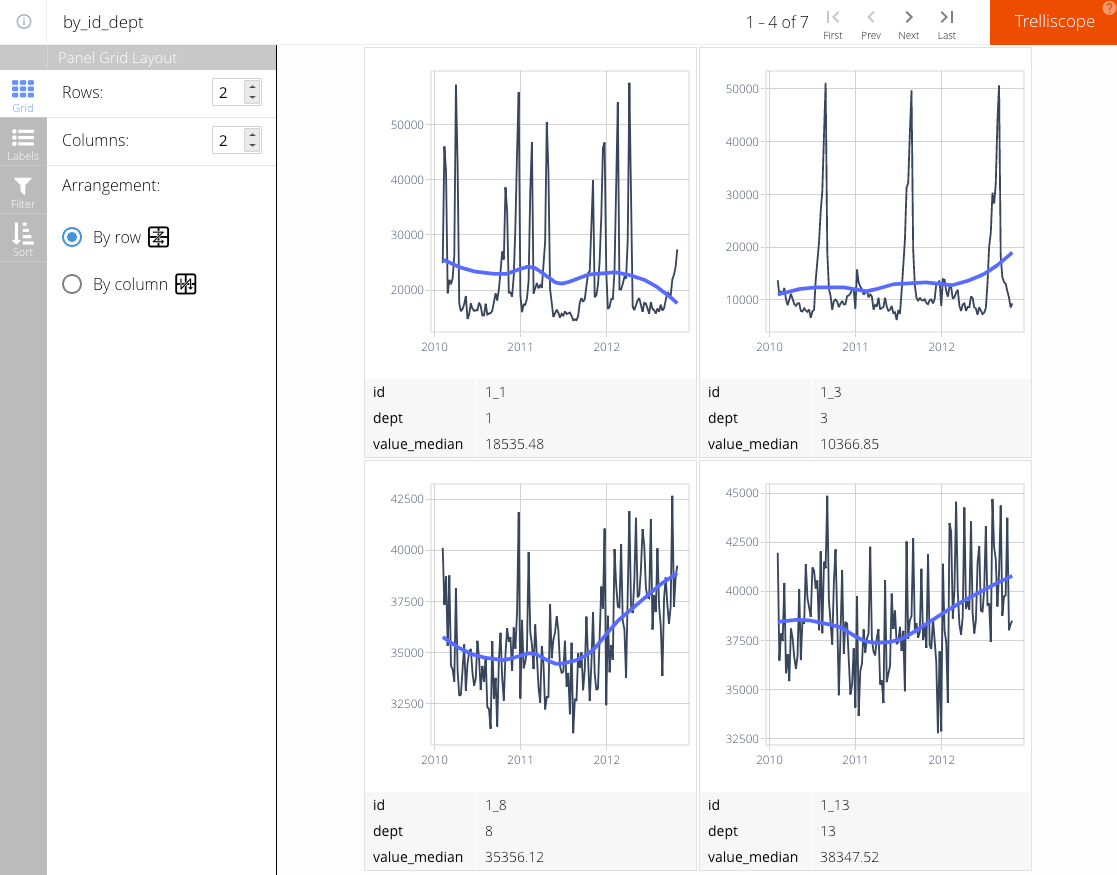
Task: Go to the Next page of panels
Action: pyautogui.click(x=908, y=24)
